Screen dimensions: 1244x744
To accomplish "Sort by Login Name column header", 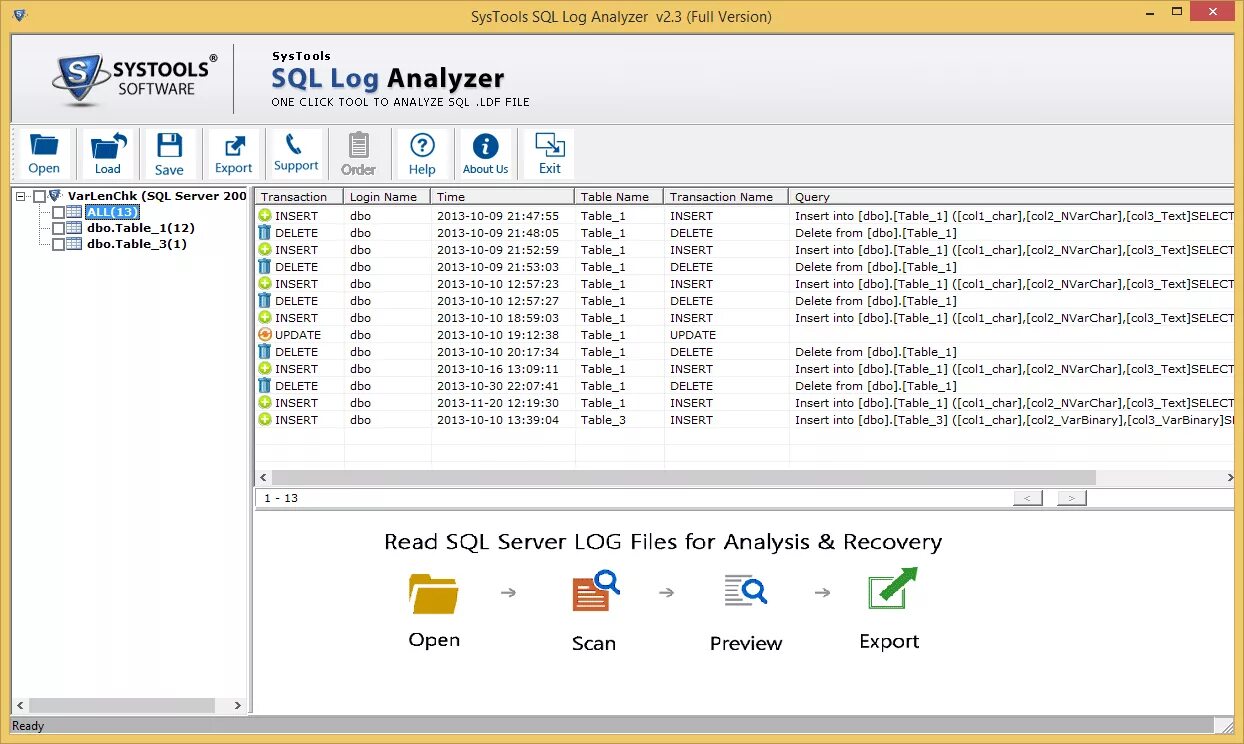I will pyautogui.click(x=387, y=197).
